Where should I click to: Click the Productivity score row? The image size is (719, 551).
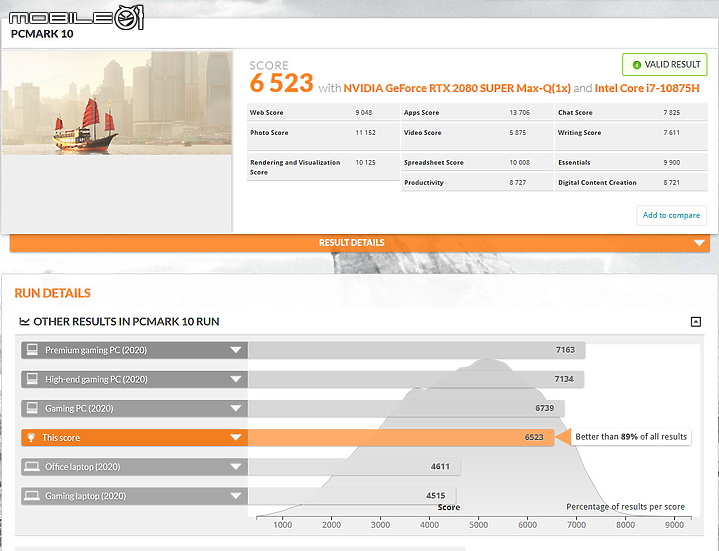click(x=477, y=182)
